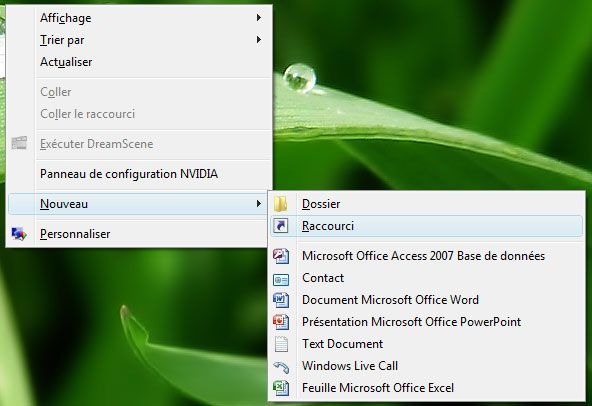Click the Excel sheet icon

pos(281,388)
